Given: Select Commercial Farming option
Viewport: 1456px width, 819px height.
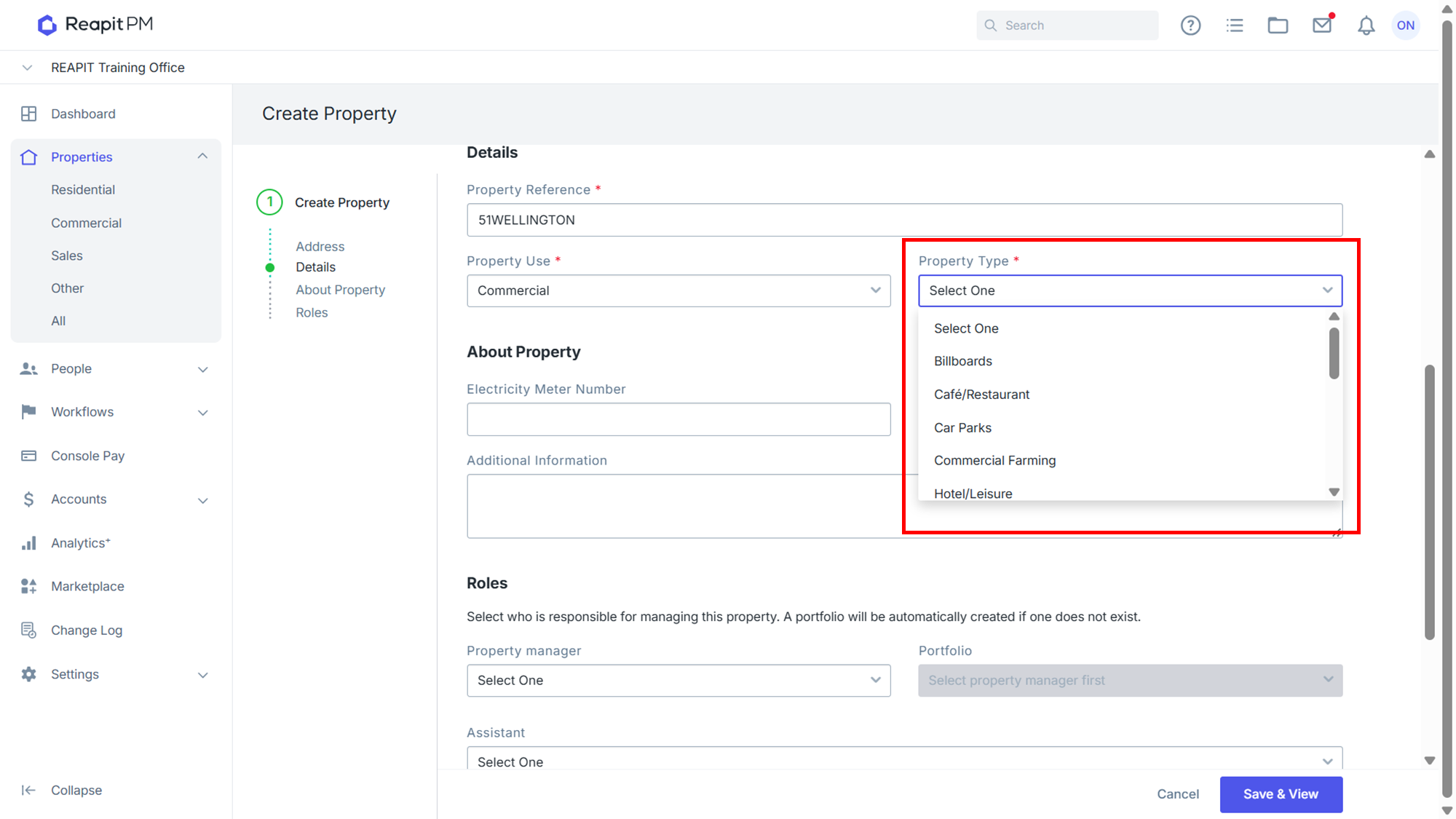Looking at the screenshot, I should tap(1123, 461).
